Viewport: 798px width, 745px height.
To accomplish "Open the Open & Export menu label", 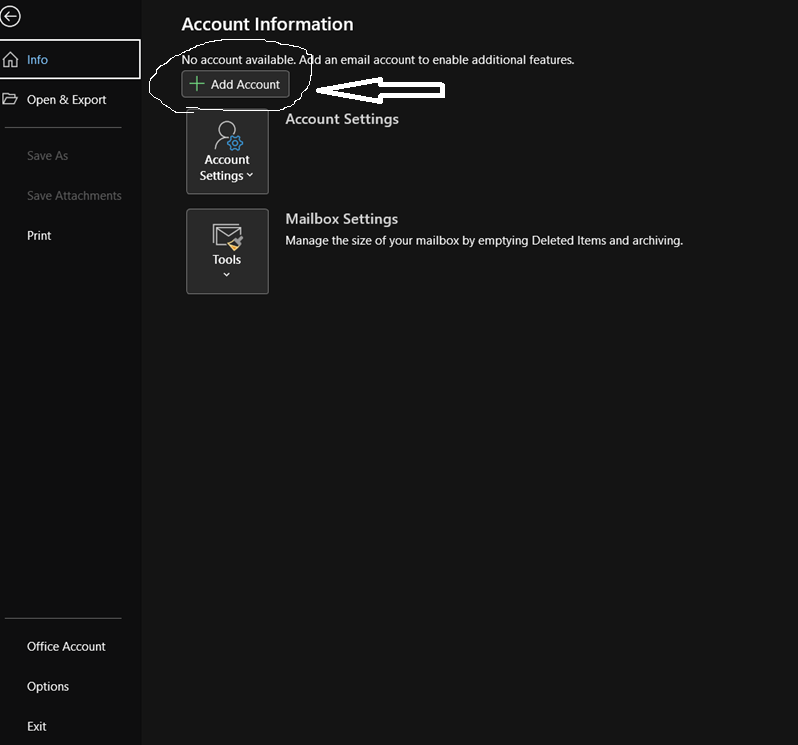I will coord(67,100).
